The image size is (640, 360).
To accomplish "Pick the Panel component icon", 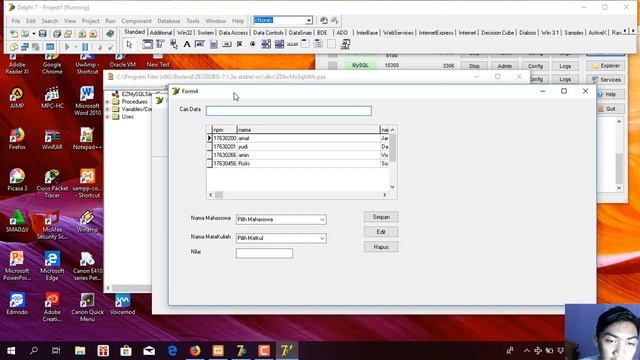I will [x=331, y=44].
